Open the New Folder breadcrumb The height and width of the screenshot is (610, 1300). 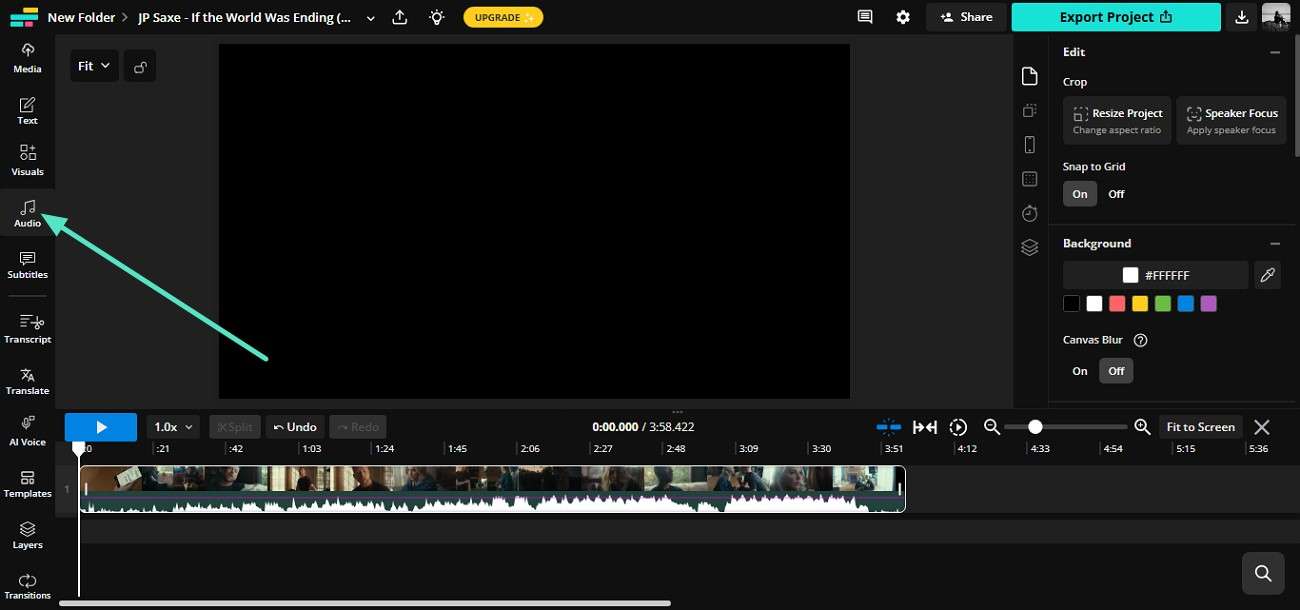(x=81, y=17)
